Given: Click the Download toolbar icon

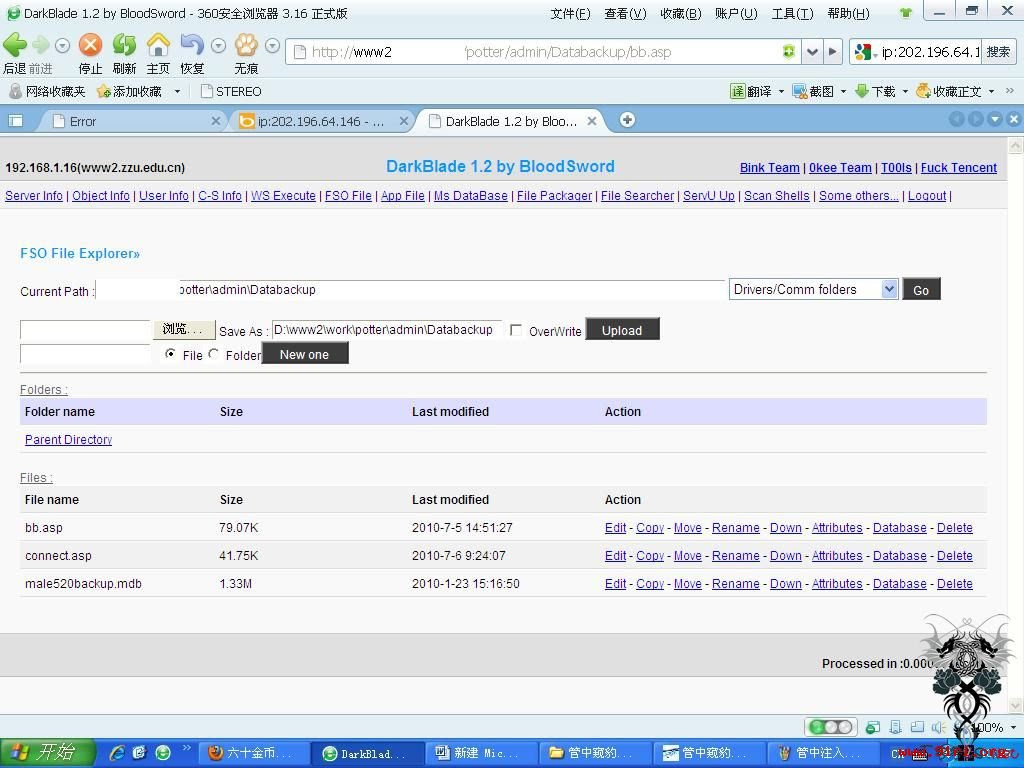Looking at the screenshot, I should (x=862, y=91).
